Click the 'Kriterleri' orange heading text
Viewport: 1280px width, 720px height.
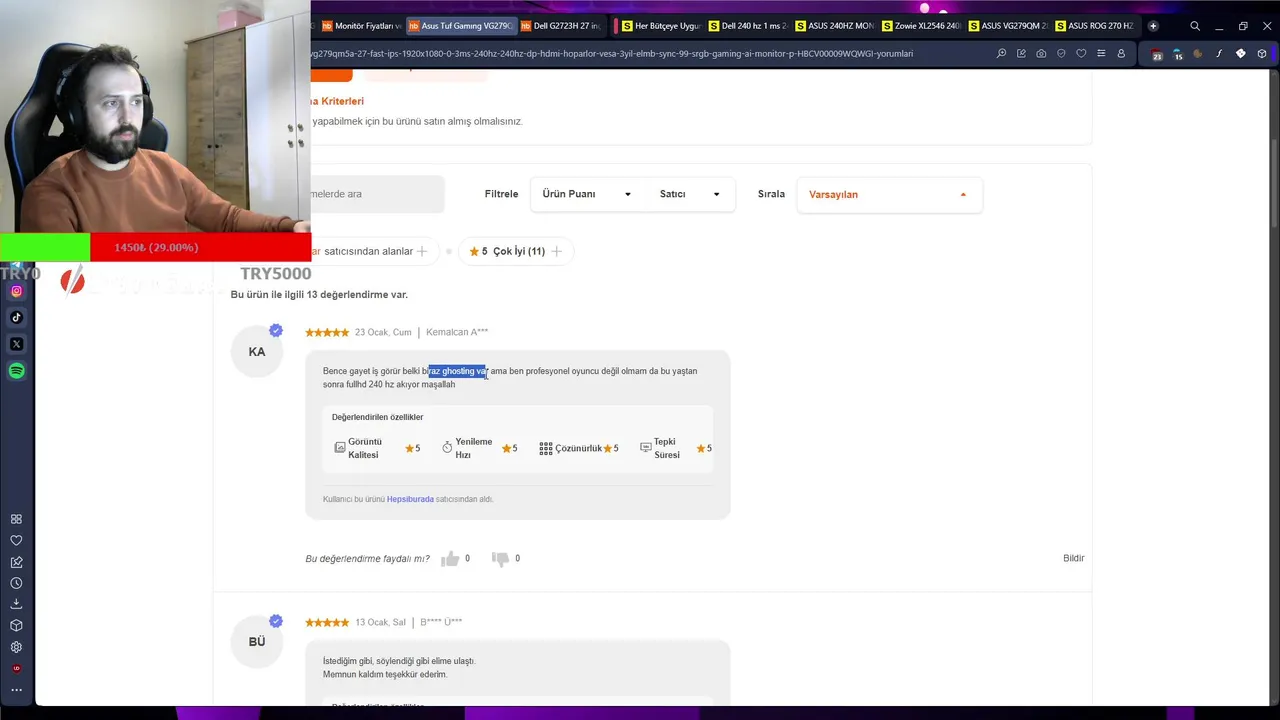coord(342,101)
